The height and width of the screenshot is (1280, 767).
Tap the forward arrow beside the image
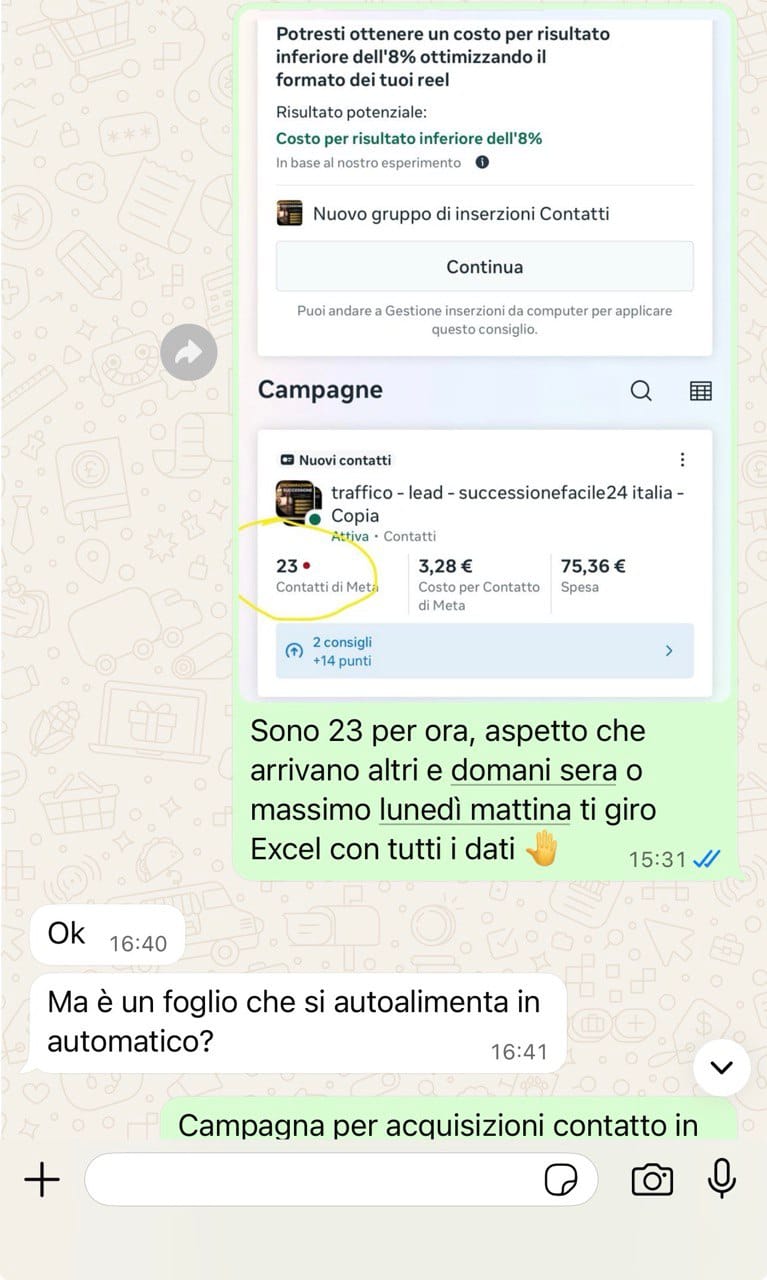[x=189, y=352]
